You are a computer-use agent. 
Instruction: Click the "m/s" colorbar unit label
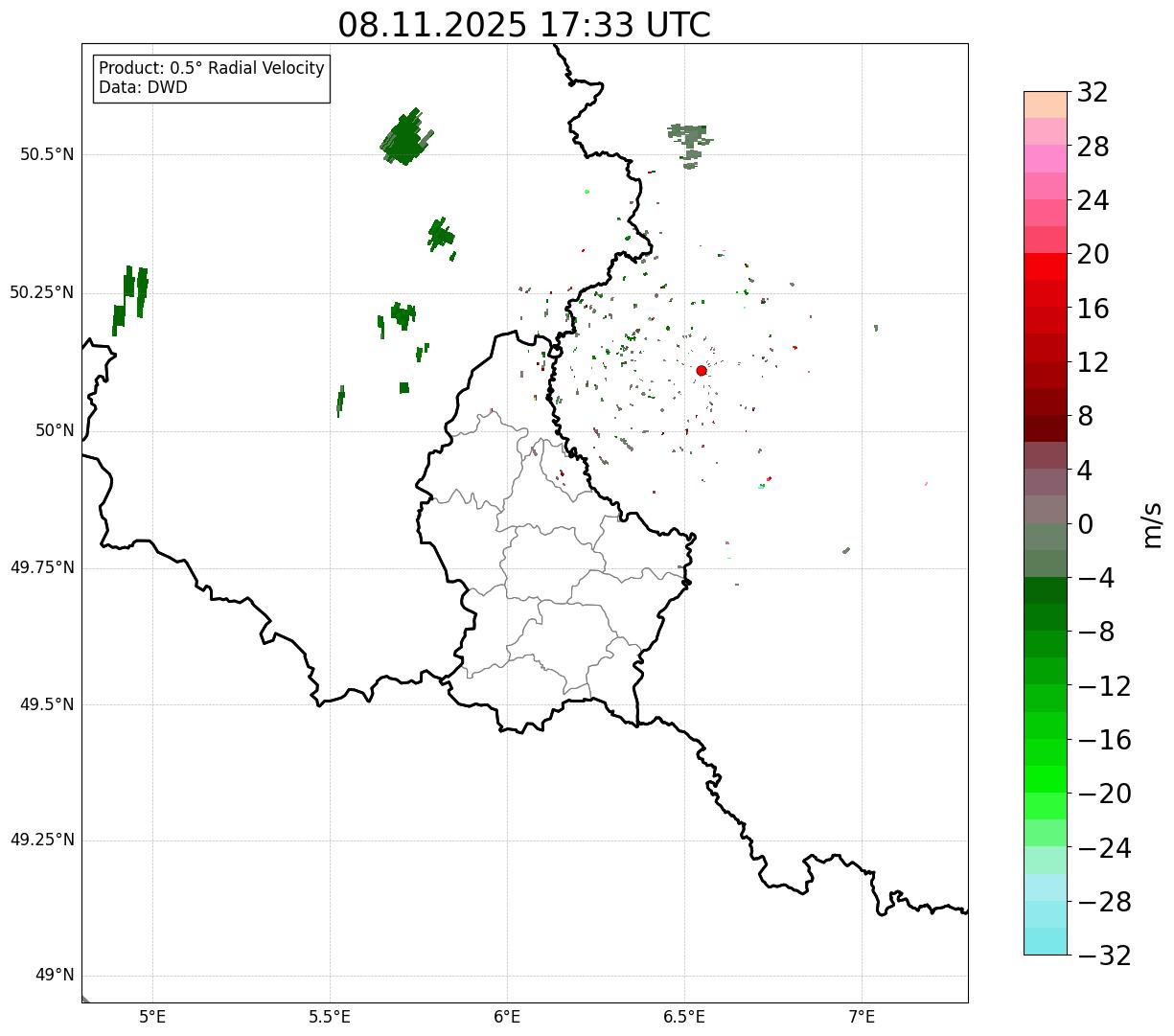(1152, 524)
